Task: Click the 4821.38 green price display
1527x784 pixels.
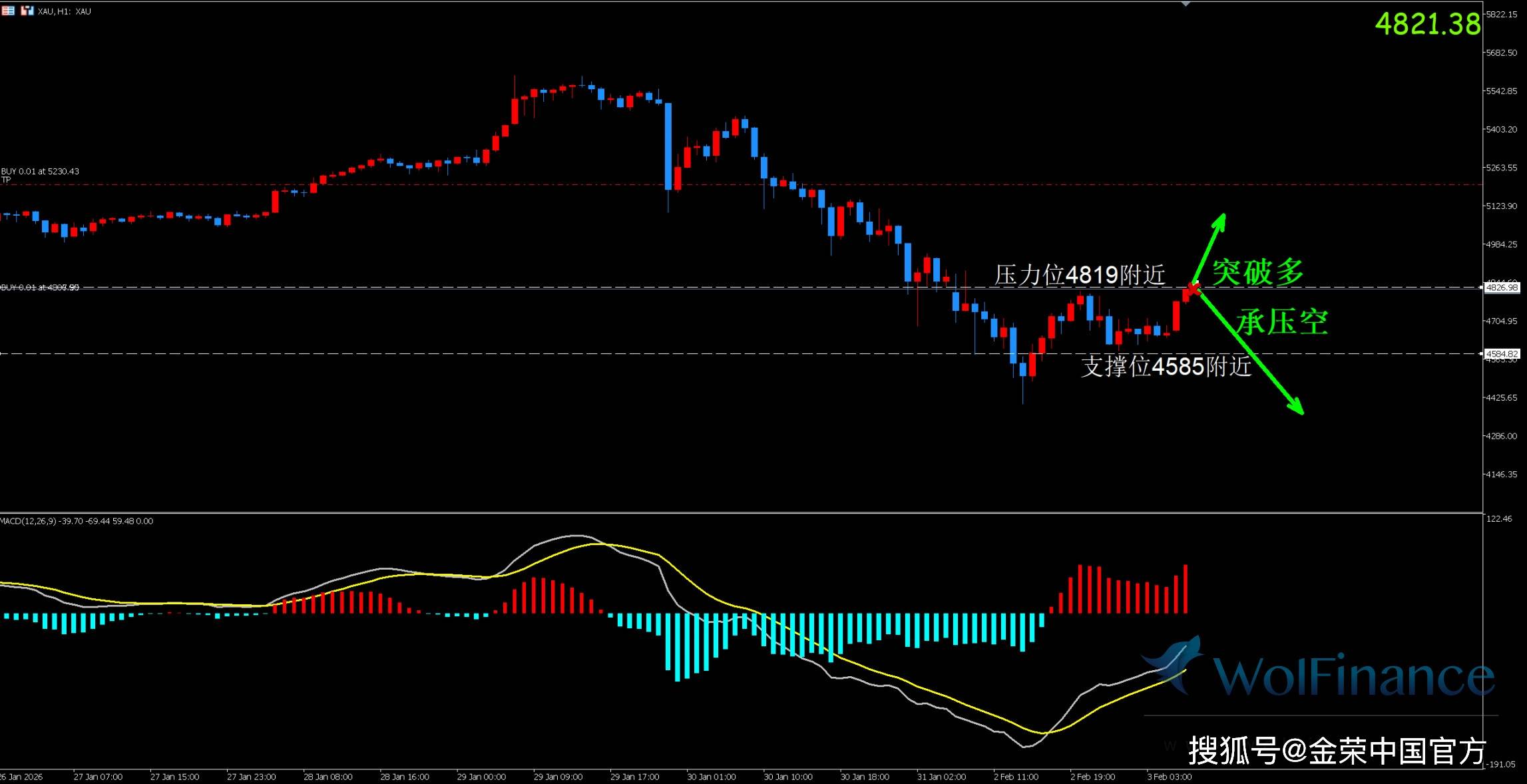Action: point(1427,25)
